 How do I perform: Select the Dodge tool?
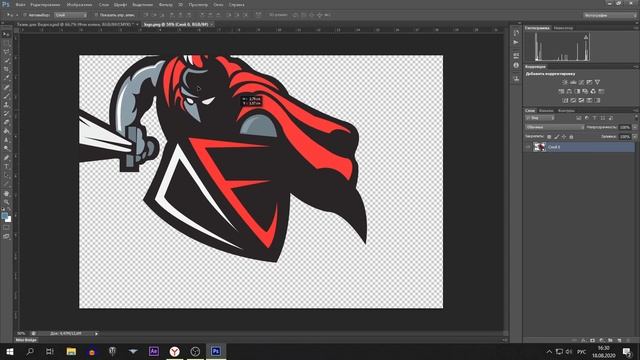coord(6,149)
